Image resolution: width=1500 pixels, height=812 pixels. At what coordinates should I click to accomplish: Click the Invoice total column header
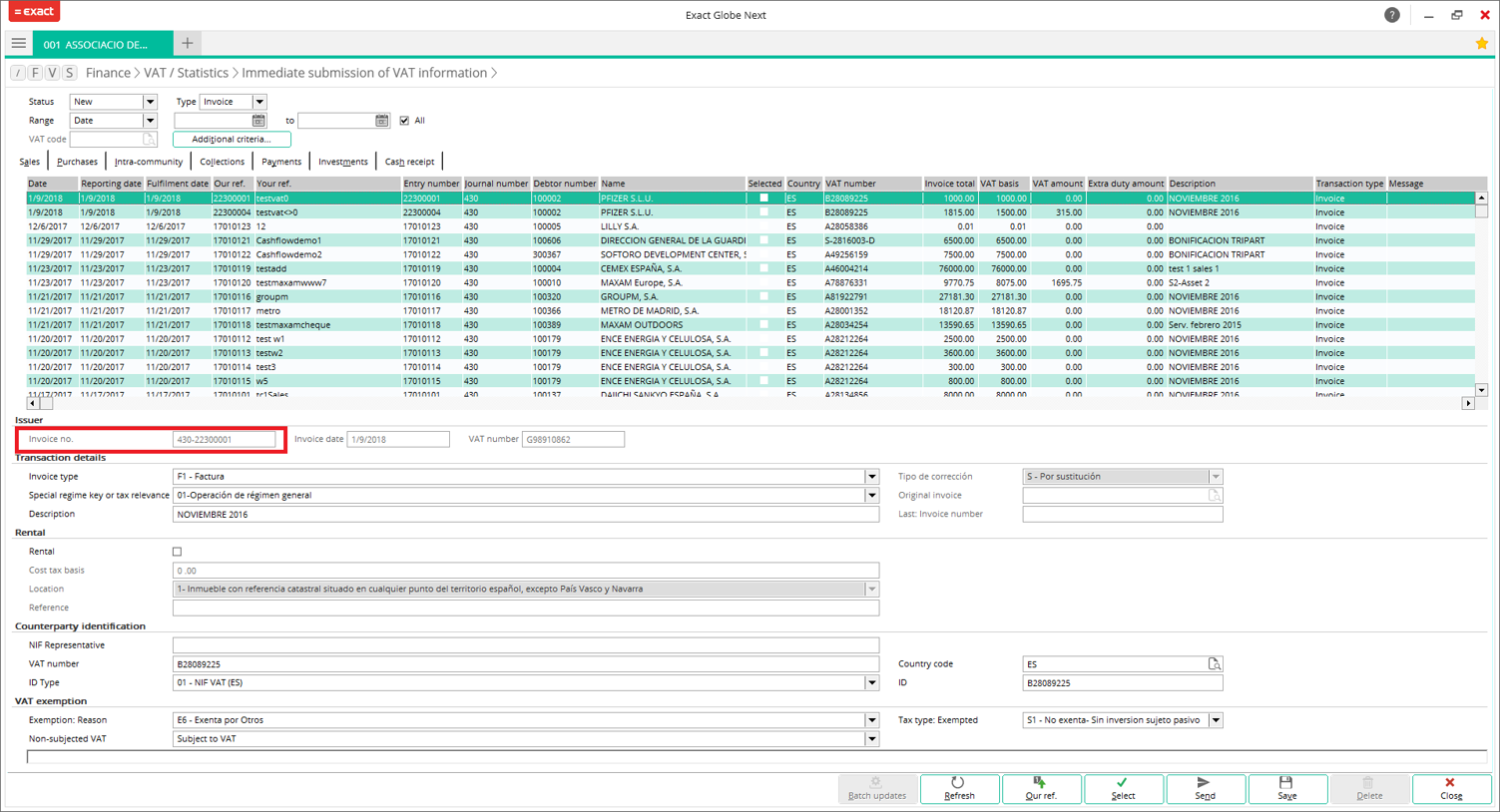click(949, 184)
